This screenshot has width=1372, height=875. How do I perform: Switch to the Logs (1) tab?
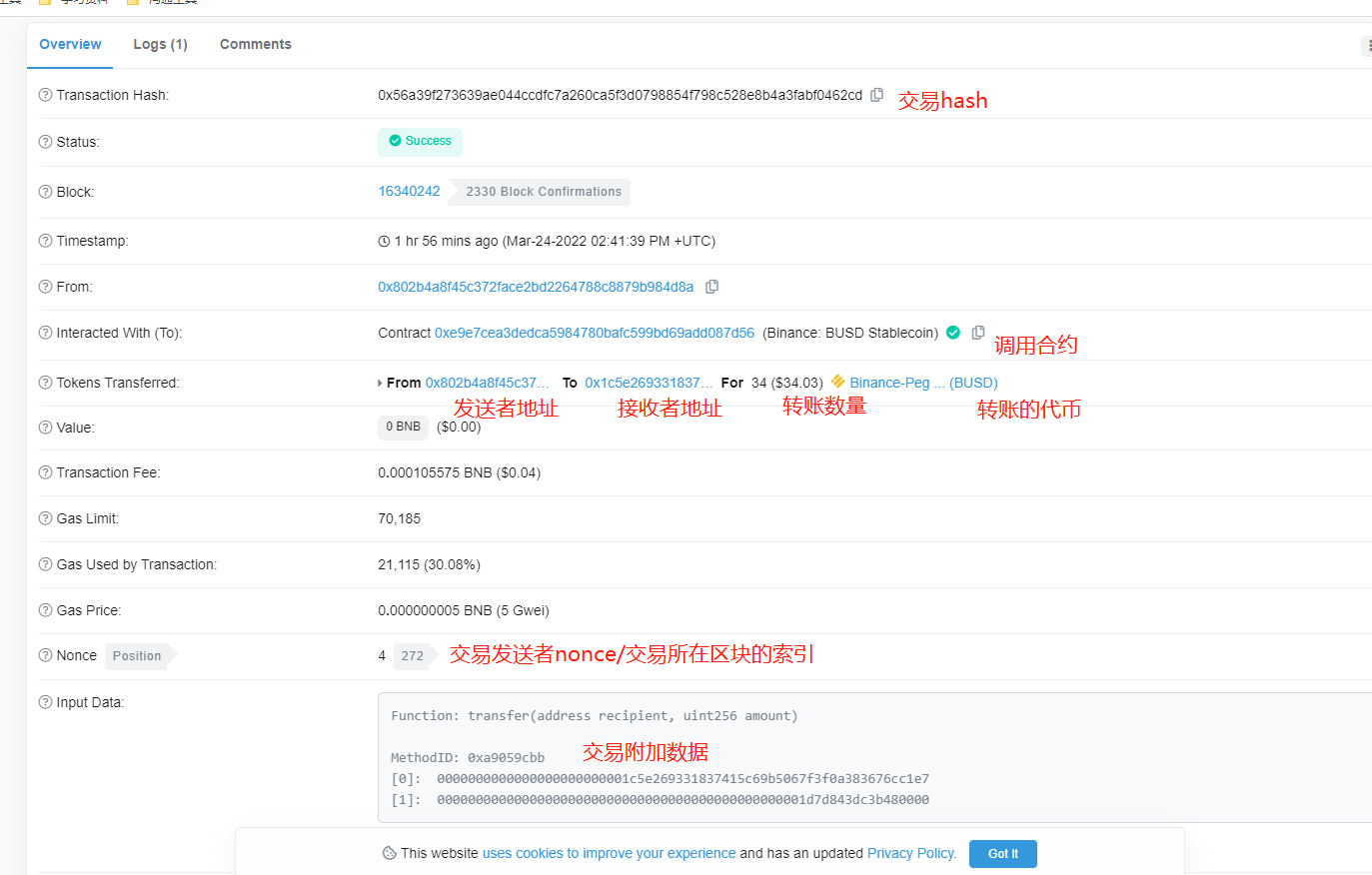[x=160, y=44]
